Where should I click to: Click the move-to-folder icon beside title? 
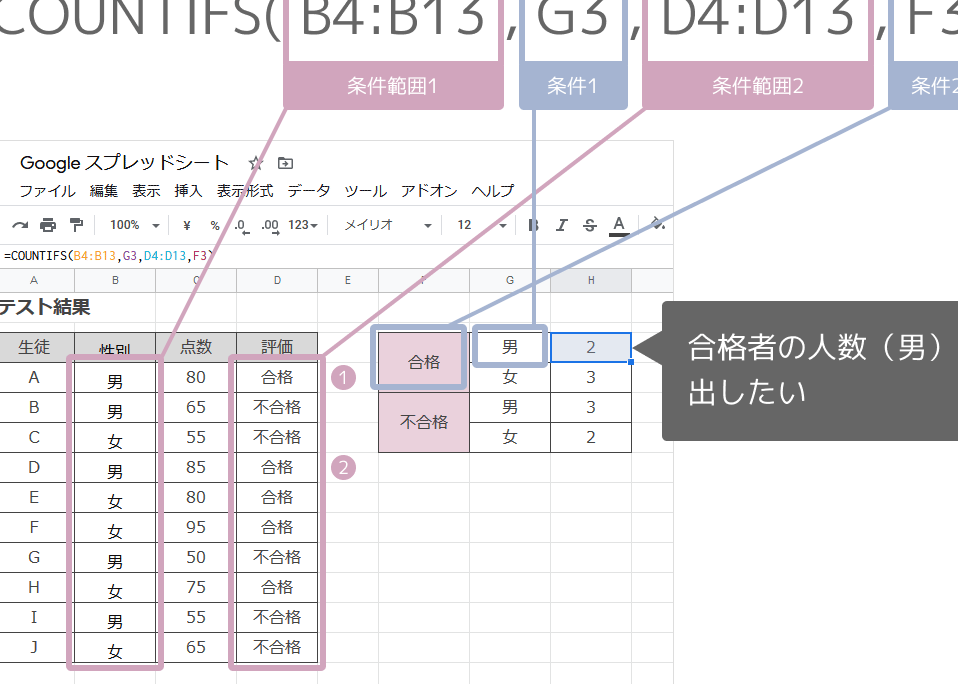[x=285, y=163]
